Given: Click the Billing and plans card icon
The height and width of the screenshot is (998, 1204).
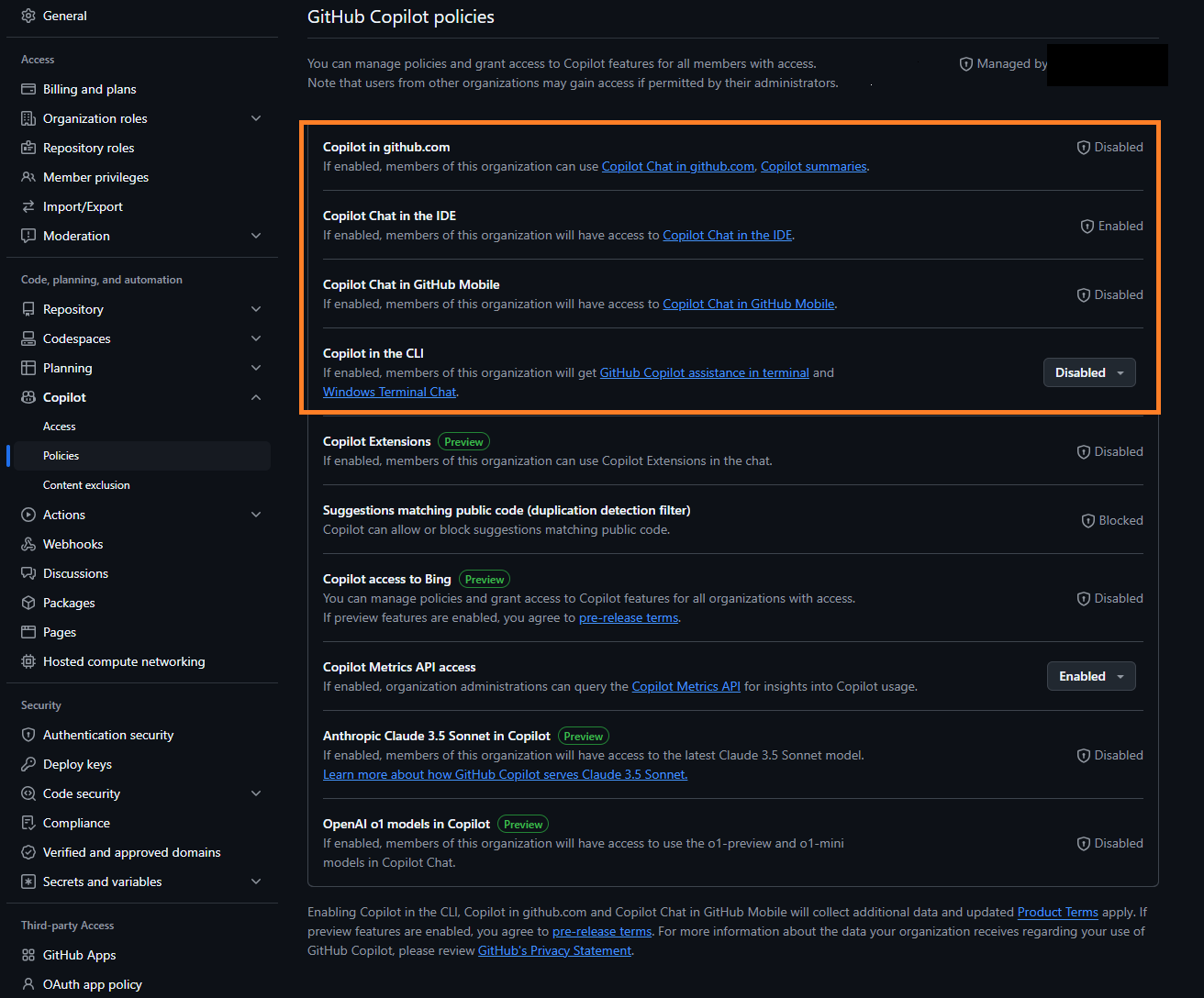Looking at the screenshot, I should coord(28,89).
